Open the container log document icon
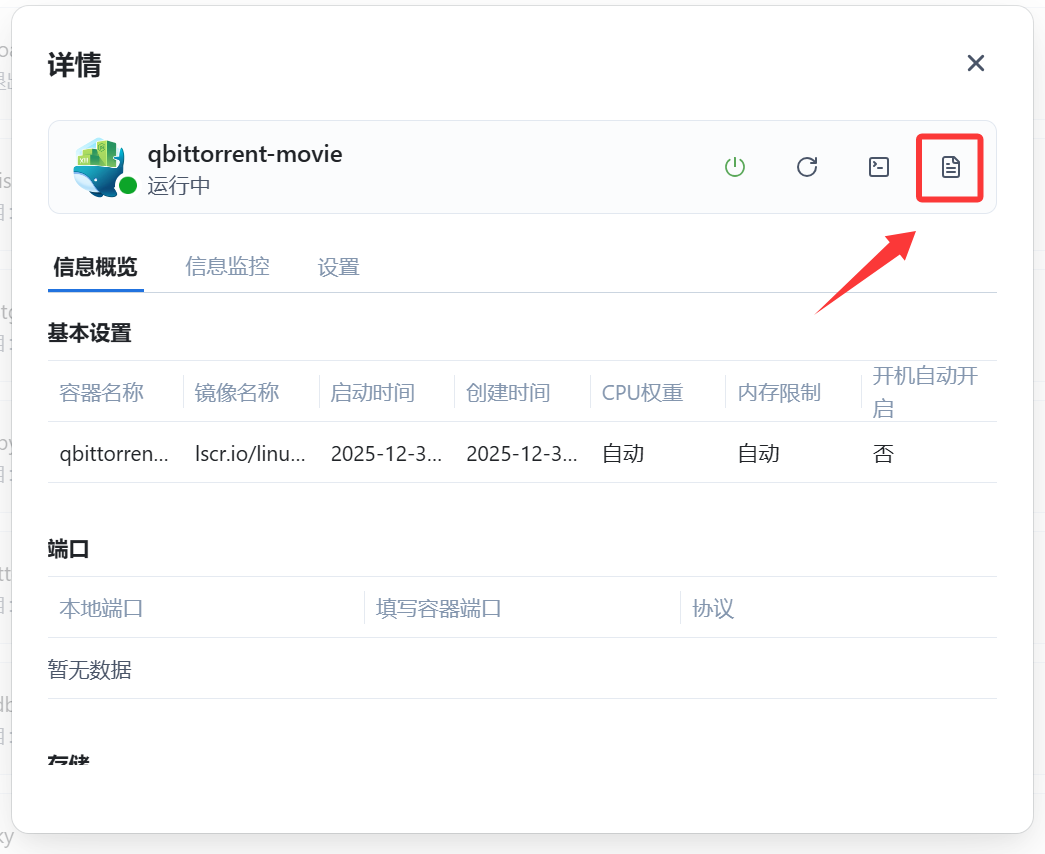The image size is (1045, 854). (x=950, y=167)
